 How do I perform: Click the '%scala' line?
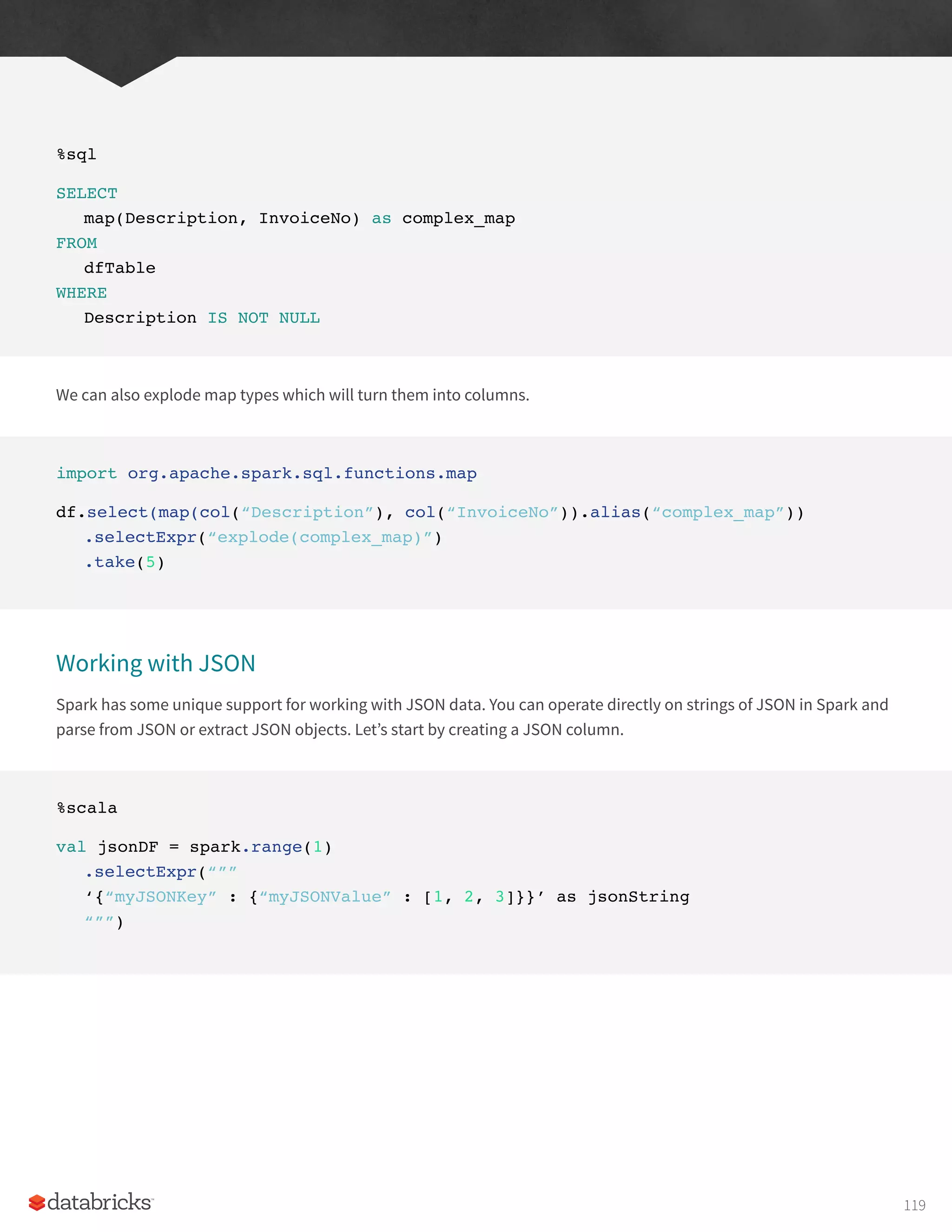[87, 808]
